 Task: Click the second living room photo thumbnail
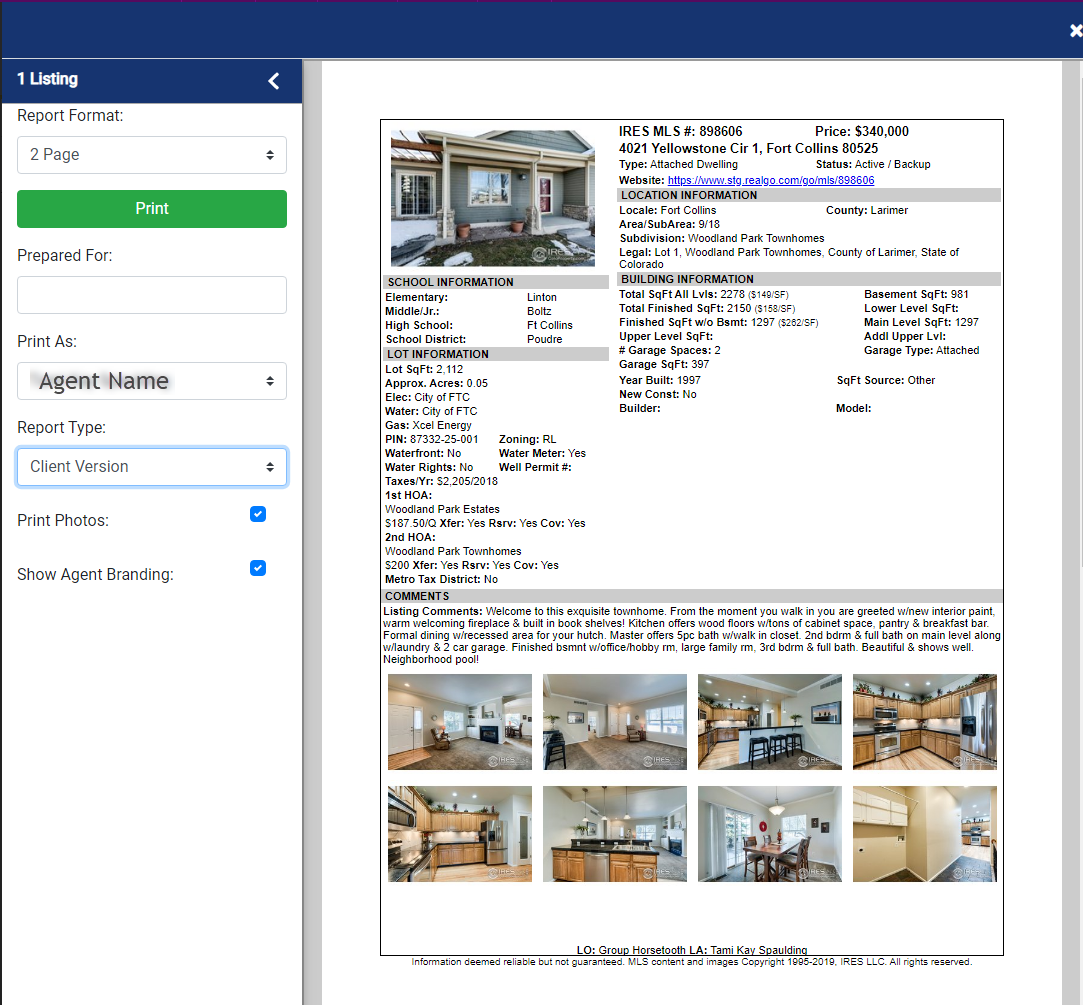coord(614,721)
